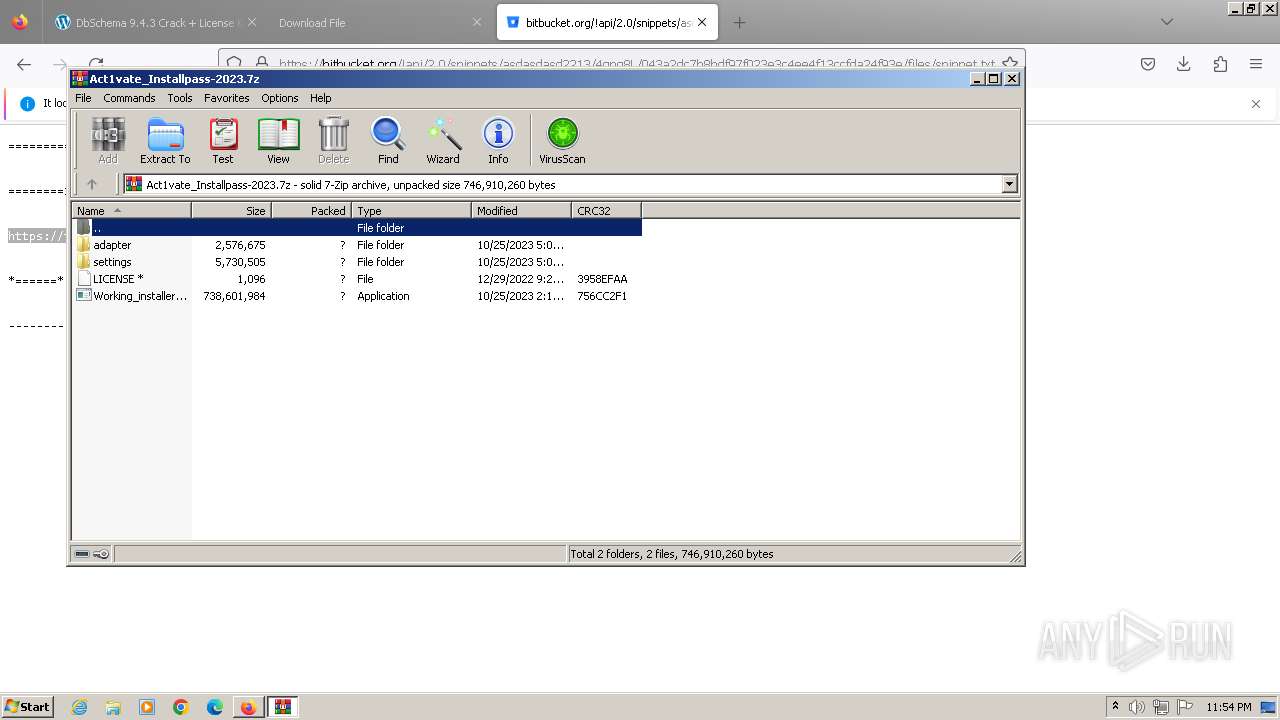
Task: Open Firefox application menu
Action: tap(1256, 64)
